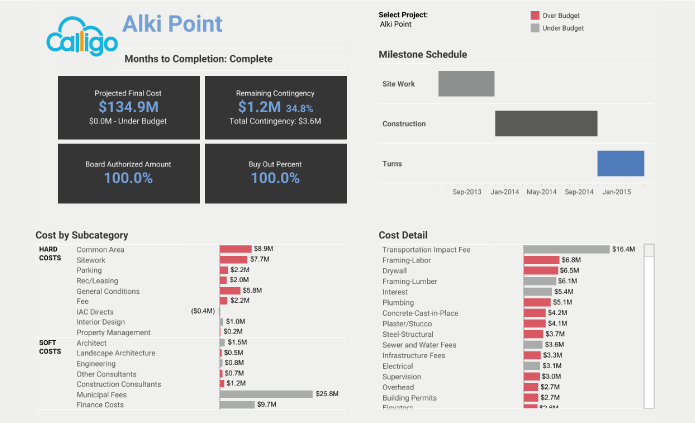
Task: Click the Finance Costs $9.7M bar
Action: pos(236,405)
